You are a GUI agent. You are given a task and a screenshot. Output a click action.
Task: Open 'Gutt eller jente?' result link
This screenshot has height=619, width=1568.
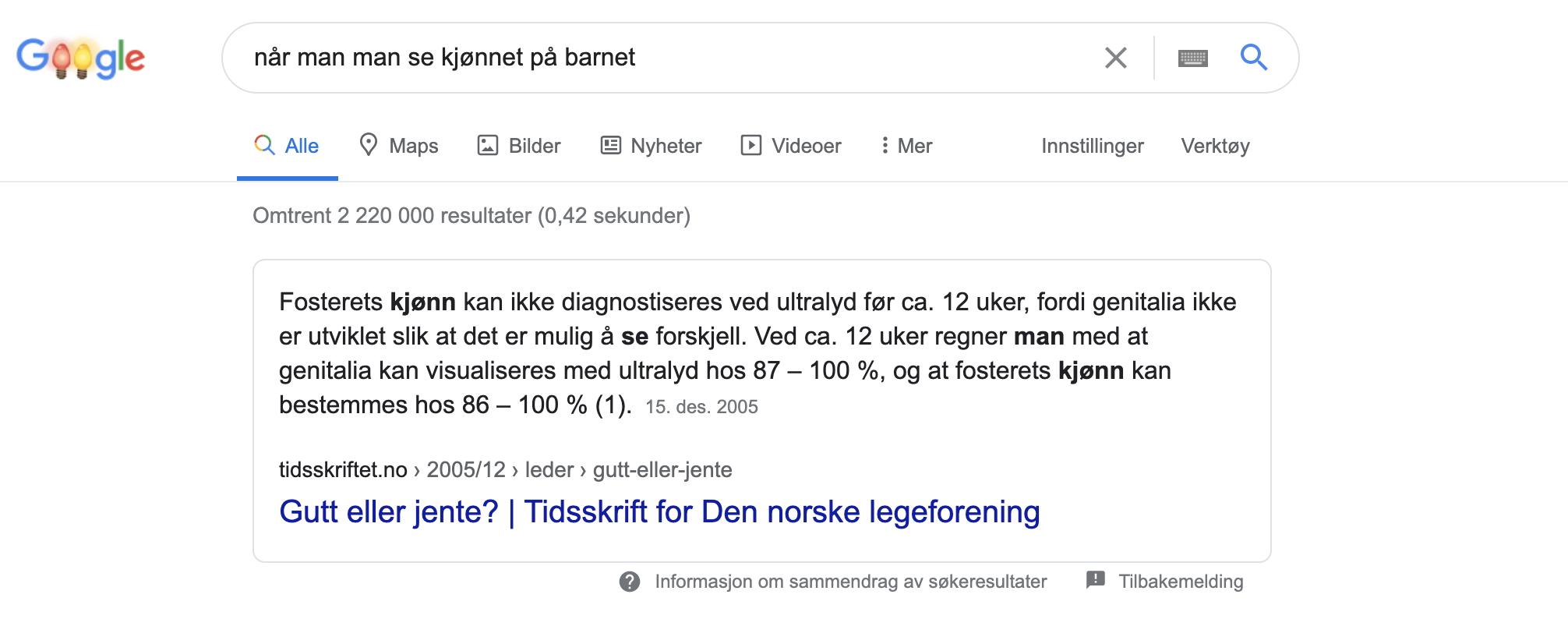coord(659,512)
